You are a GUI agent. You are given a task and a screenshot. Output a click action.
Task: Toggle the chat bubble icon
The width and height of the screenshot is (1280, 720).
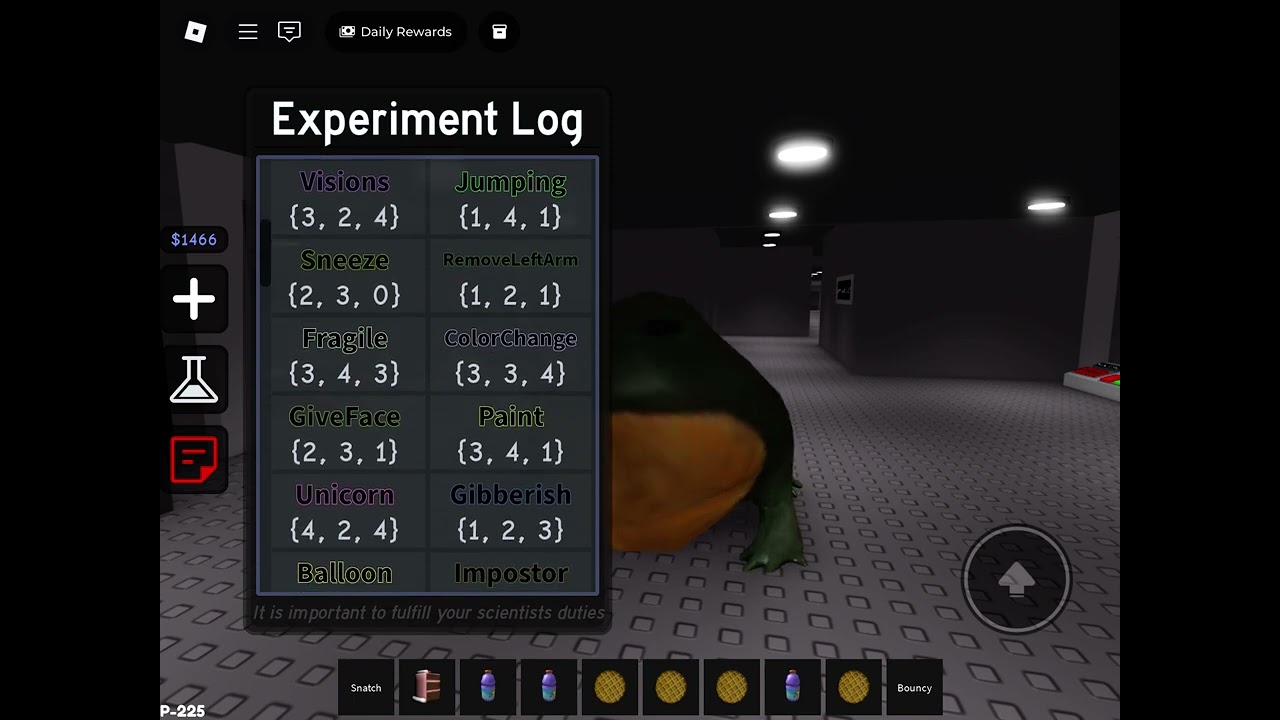289,32
